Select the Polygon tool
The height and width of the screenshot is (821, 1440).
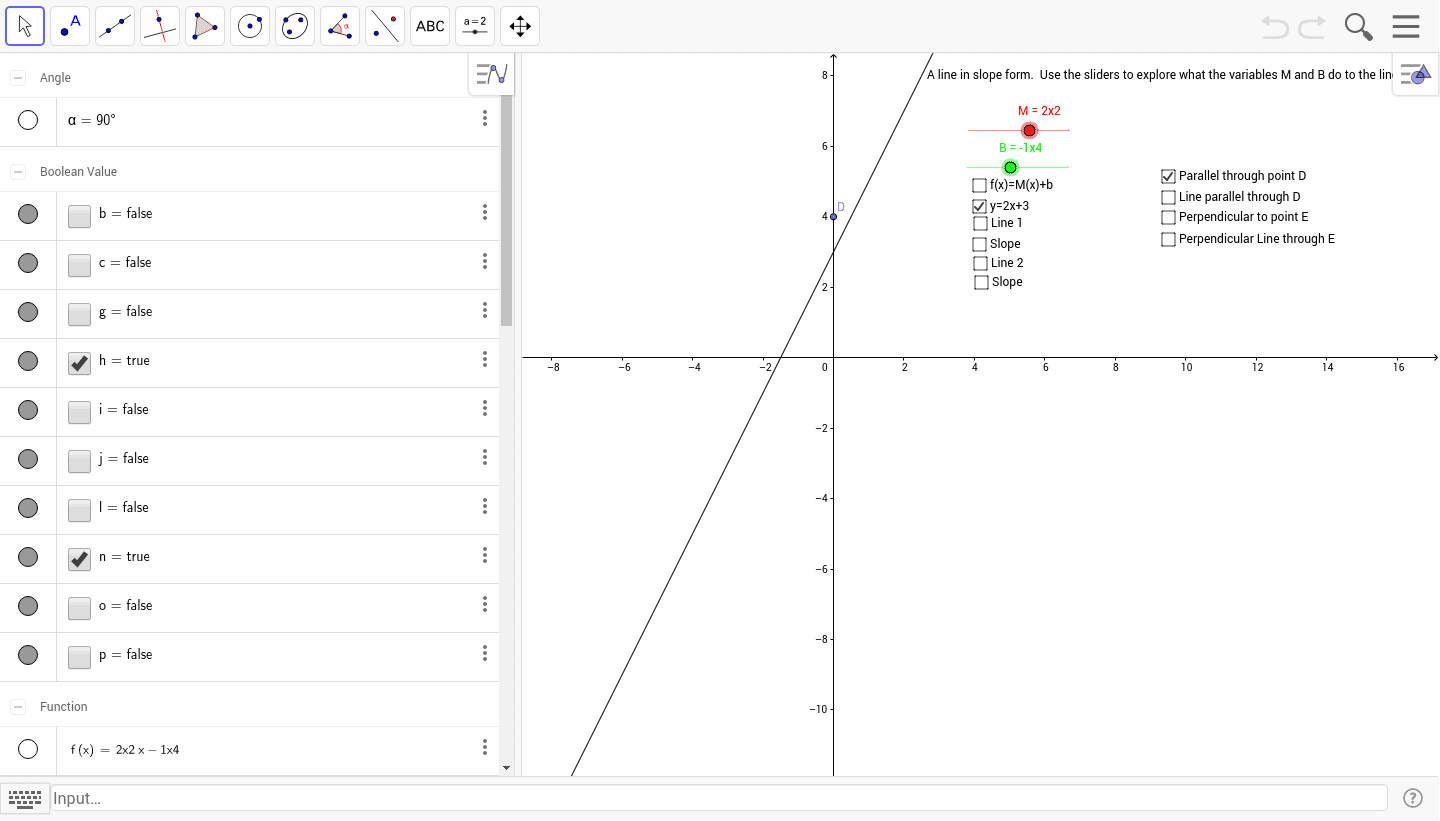[205, 26]
